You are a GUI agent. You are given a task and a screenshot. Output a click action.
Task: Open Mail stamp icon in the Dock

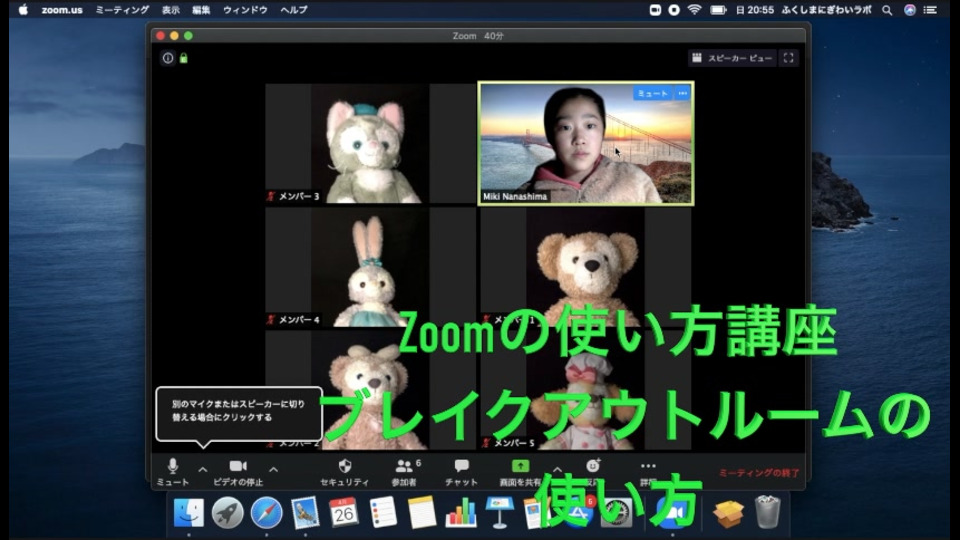click(305, 512)
